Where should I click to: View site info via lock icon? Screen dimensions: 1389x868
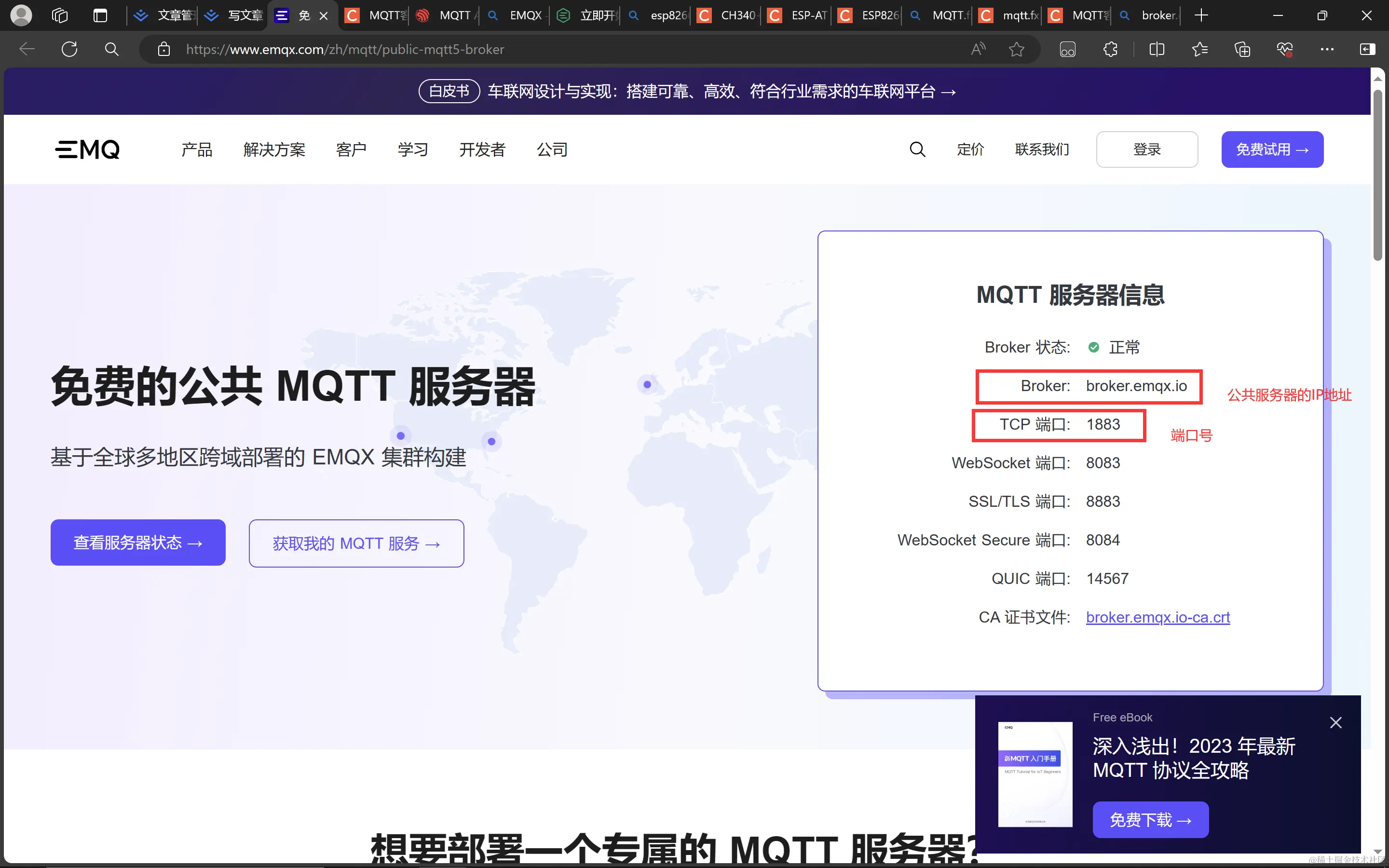(164, 49)
